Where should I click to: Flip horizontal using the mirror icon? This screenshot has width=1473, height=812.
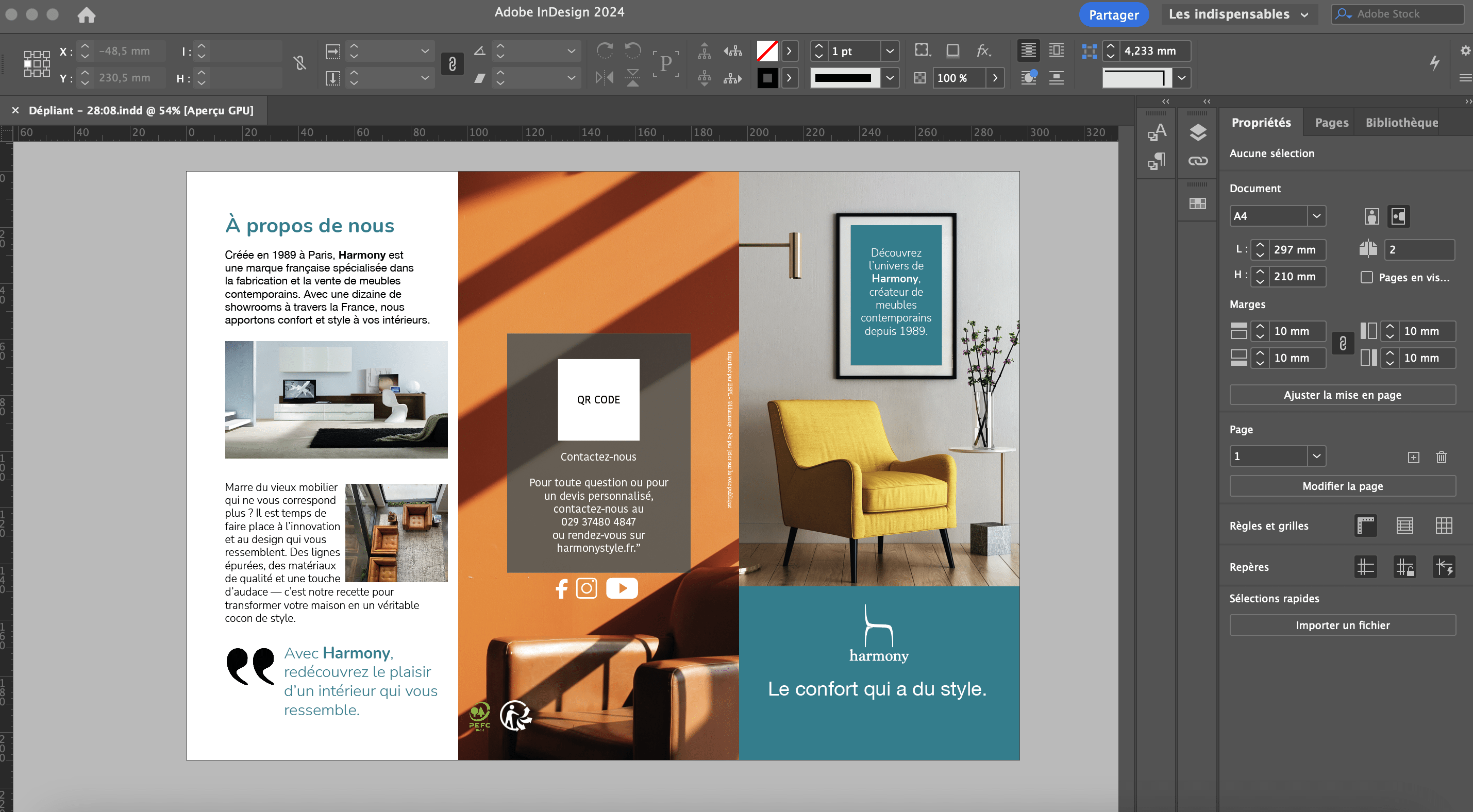click(x=605, y=77)
